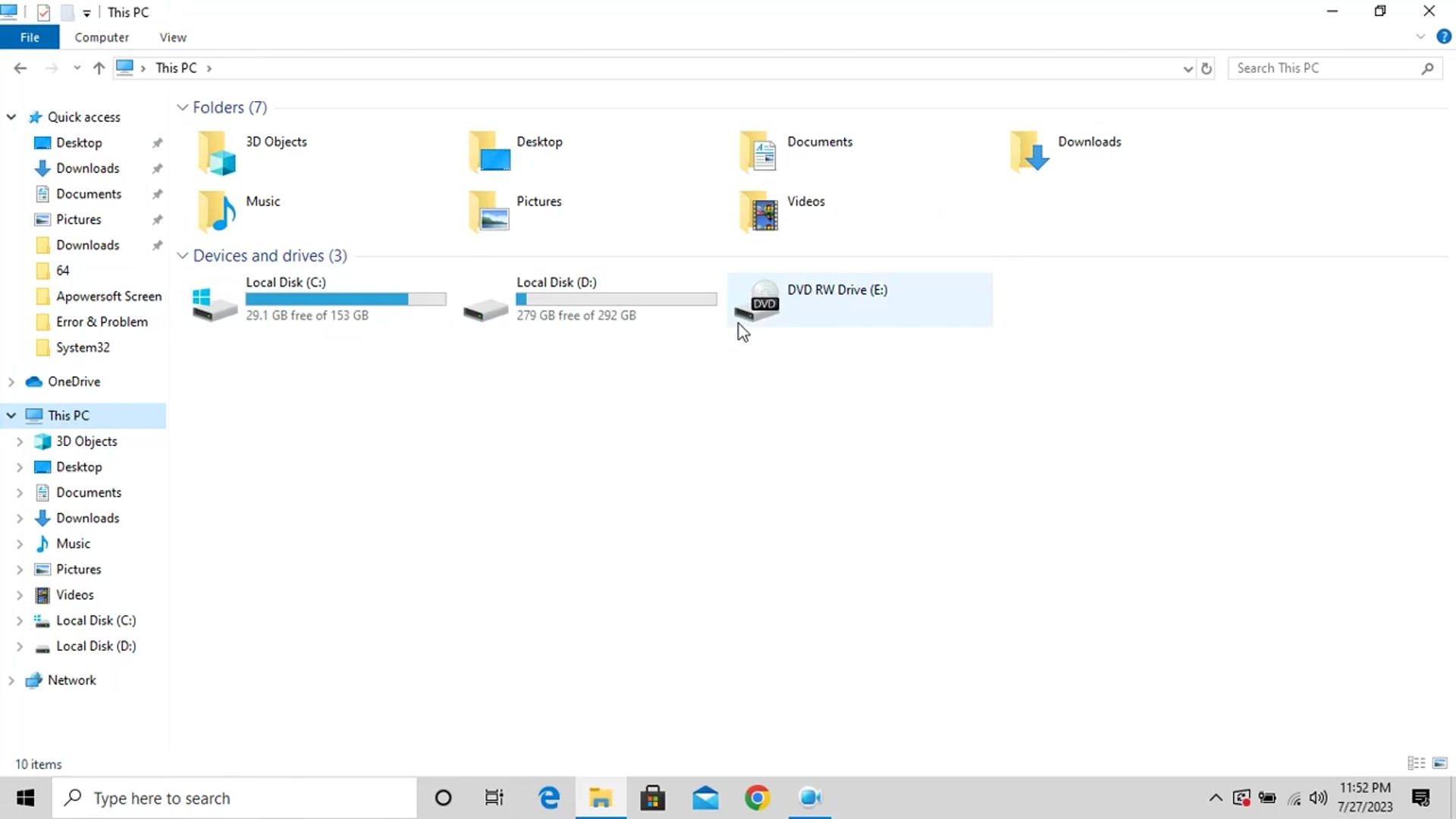
Task: Open the Action Center notifications icon
Action: pyautogui.click(x=1421, y=798)
